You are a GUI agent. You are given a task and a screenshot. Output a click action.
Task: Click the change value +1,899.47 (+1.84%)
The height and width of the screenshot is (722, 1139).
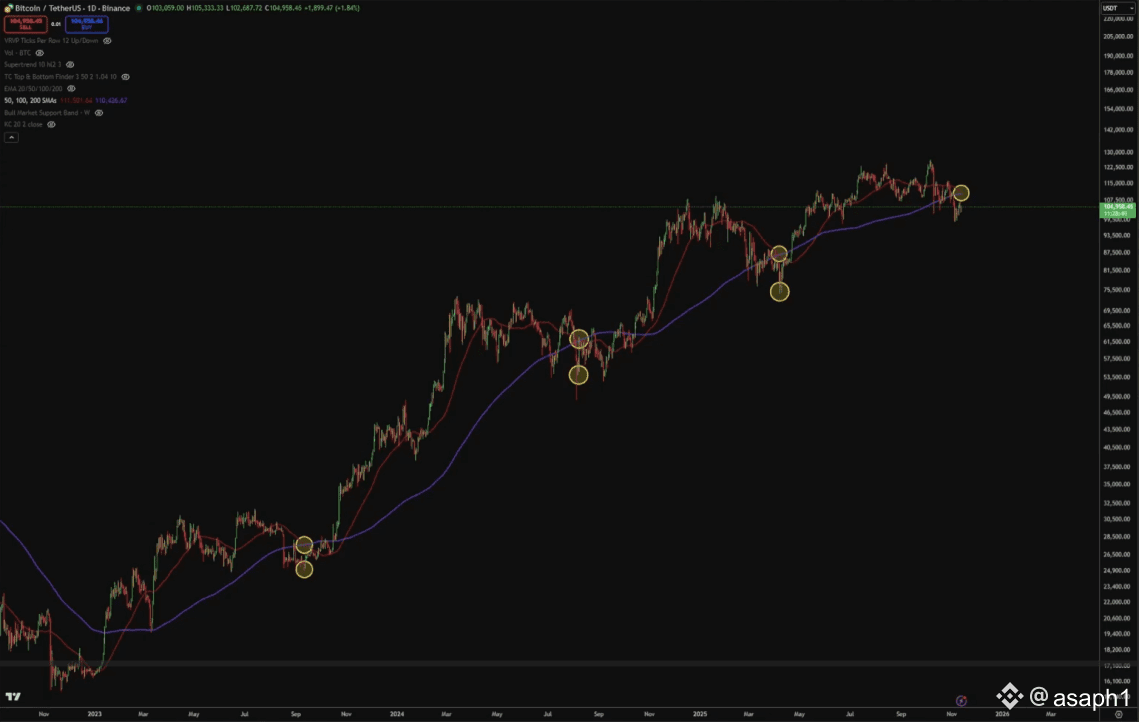332,8
